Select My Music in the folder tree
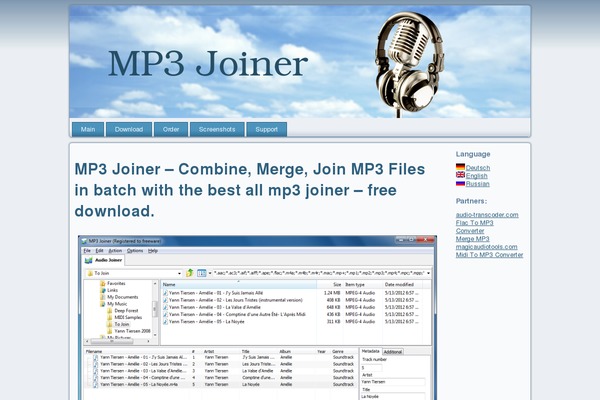Image resolution: width=600 pixels, height=400 pixels. click(117, 304)
